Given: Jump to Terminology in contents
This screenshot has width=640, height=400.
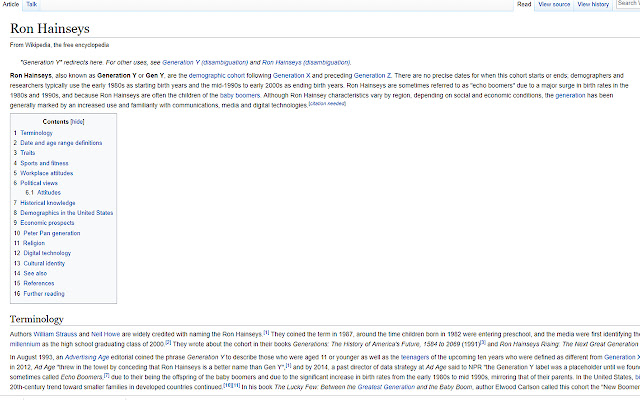Looking at the screenshot, I should pos(36,133).
